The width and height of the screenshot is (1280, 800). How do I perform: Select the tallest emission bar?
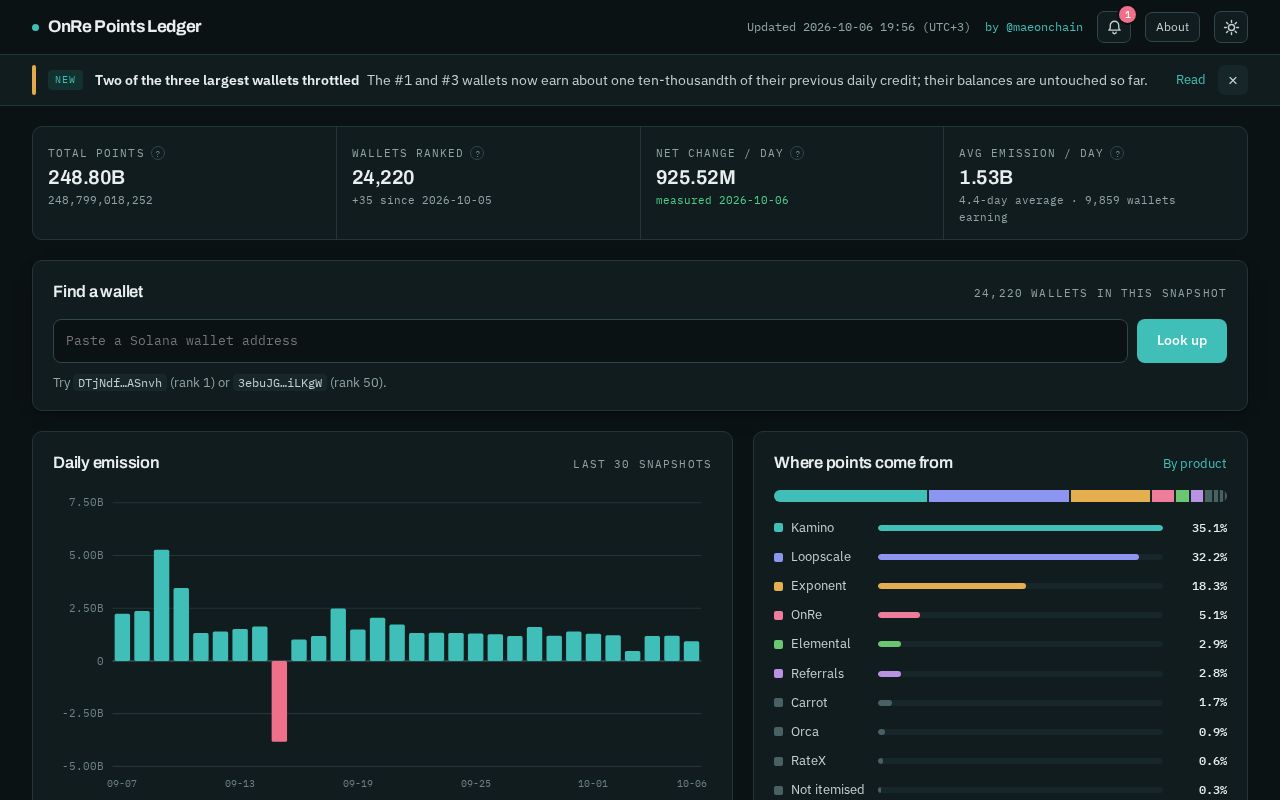point(161,605)
